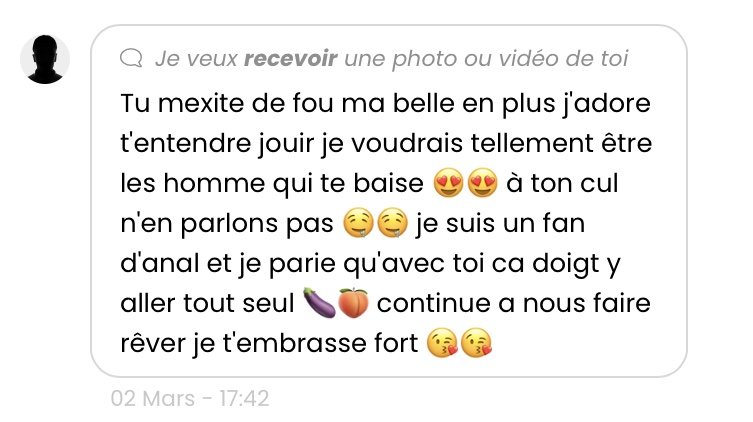The width and height of the screenshot is (753, 422).
Task: Click the speech bubble reply icon
Action: tap(131, 58)
